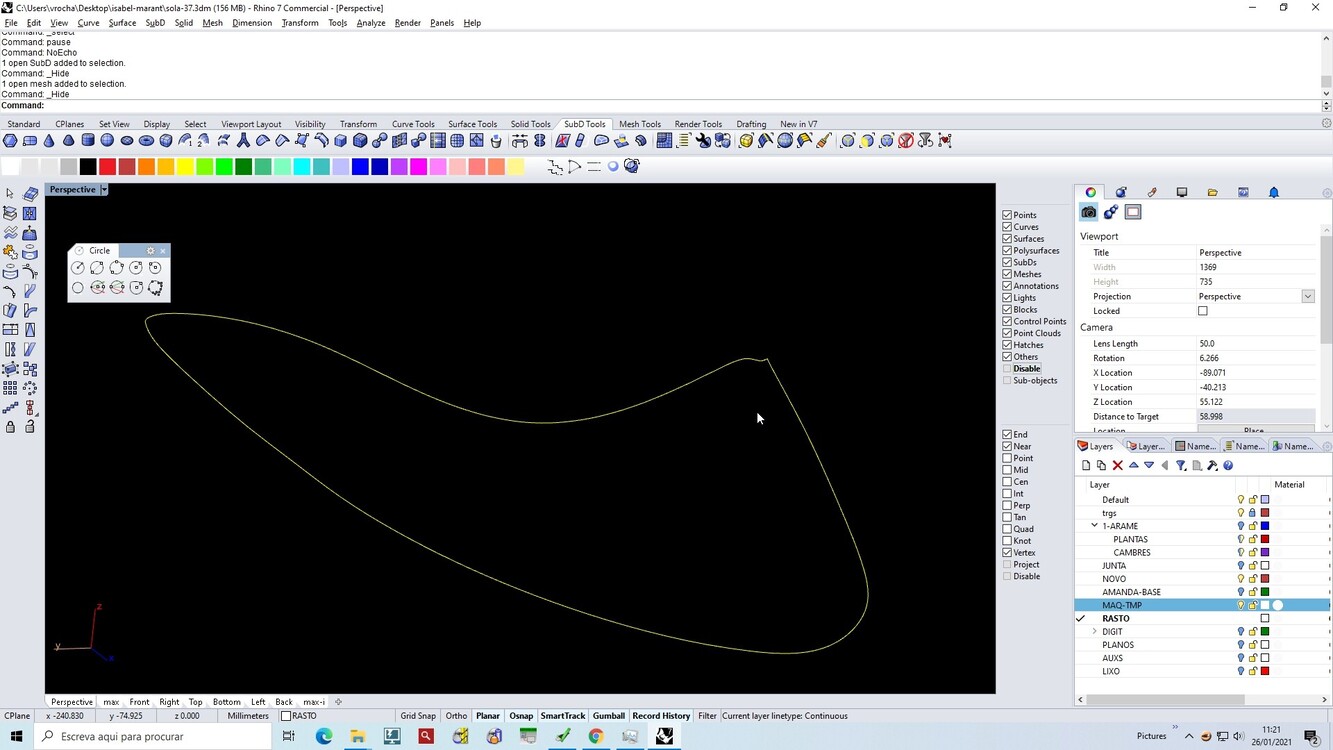Open the Projection dropdown

tap(1307, 297)
